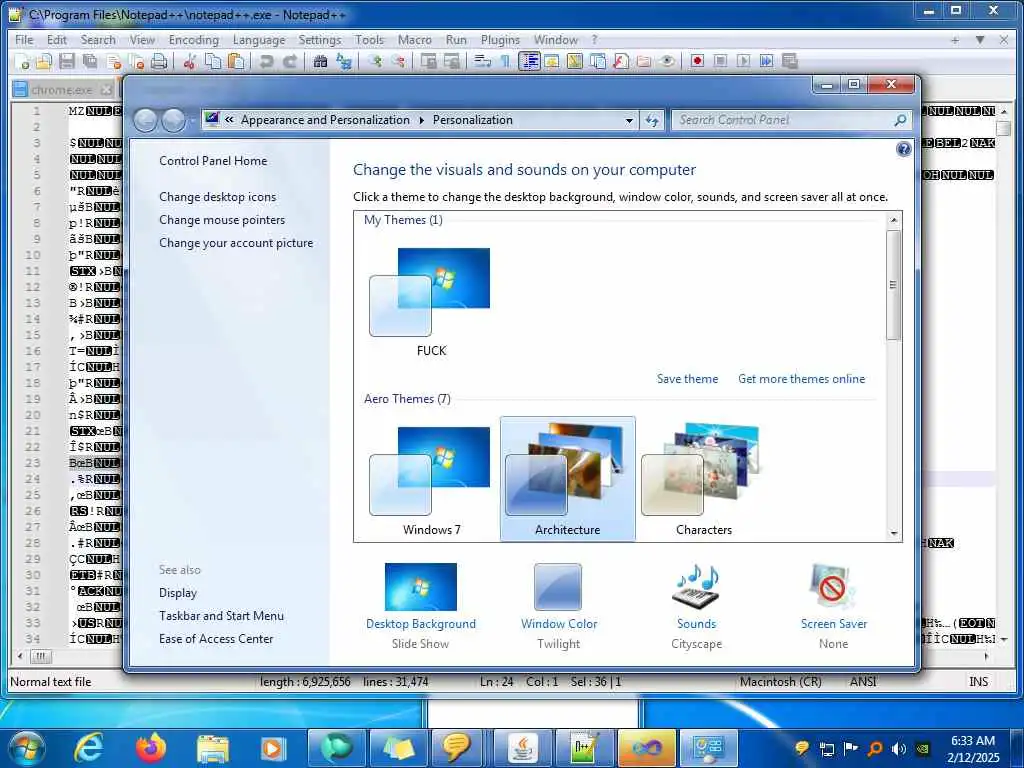Click the theme list scrollbar down arrow
The height and width of the screenshot is (768, 1024).
[894, 534]
